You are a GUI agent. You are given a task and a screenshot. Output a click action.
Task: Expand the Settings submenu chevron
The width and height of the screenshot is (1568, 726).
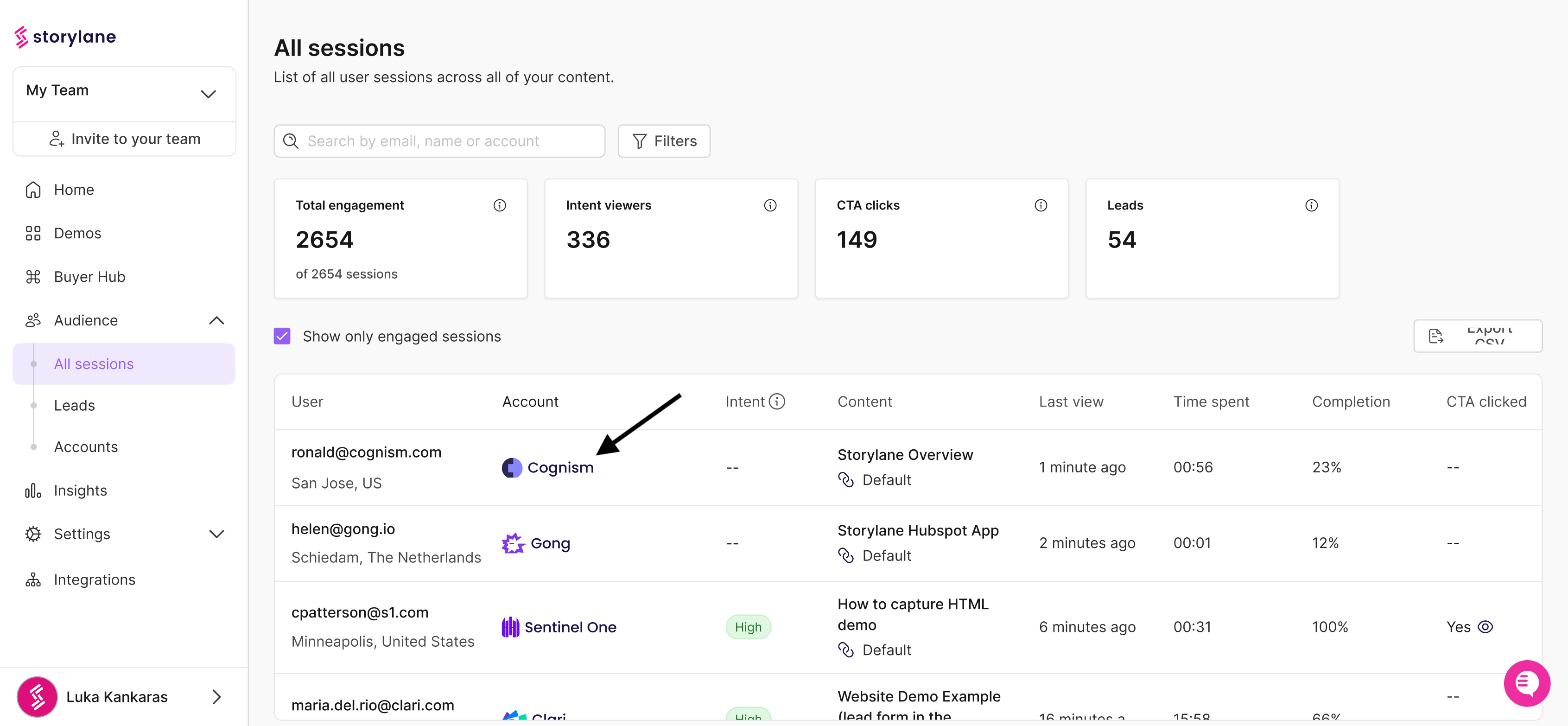point(217,534)
